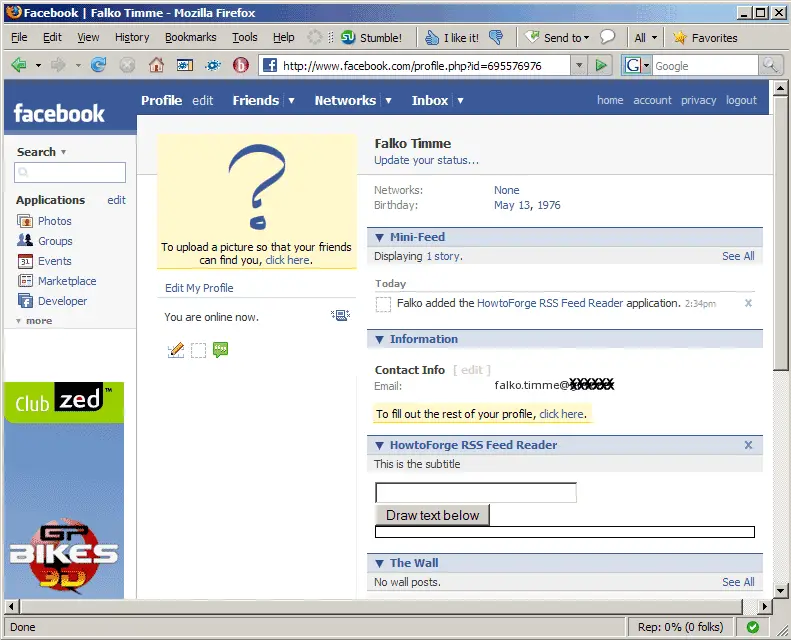This screenshot has width=791, height=640.
Task: Click the online status computer icon
Action: click(x=341, y=316)
